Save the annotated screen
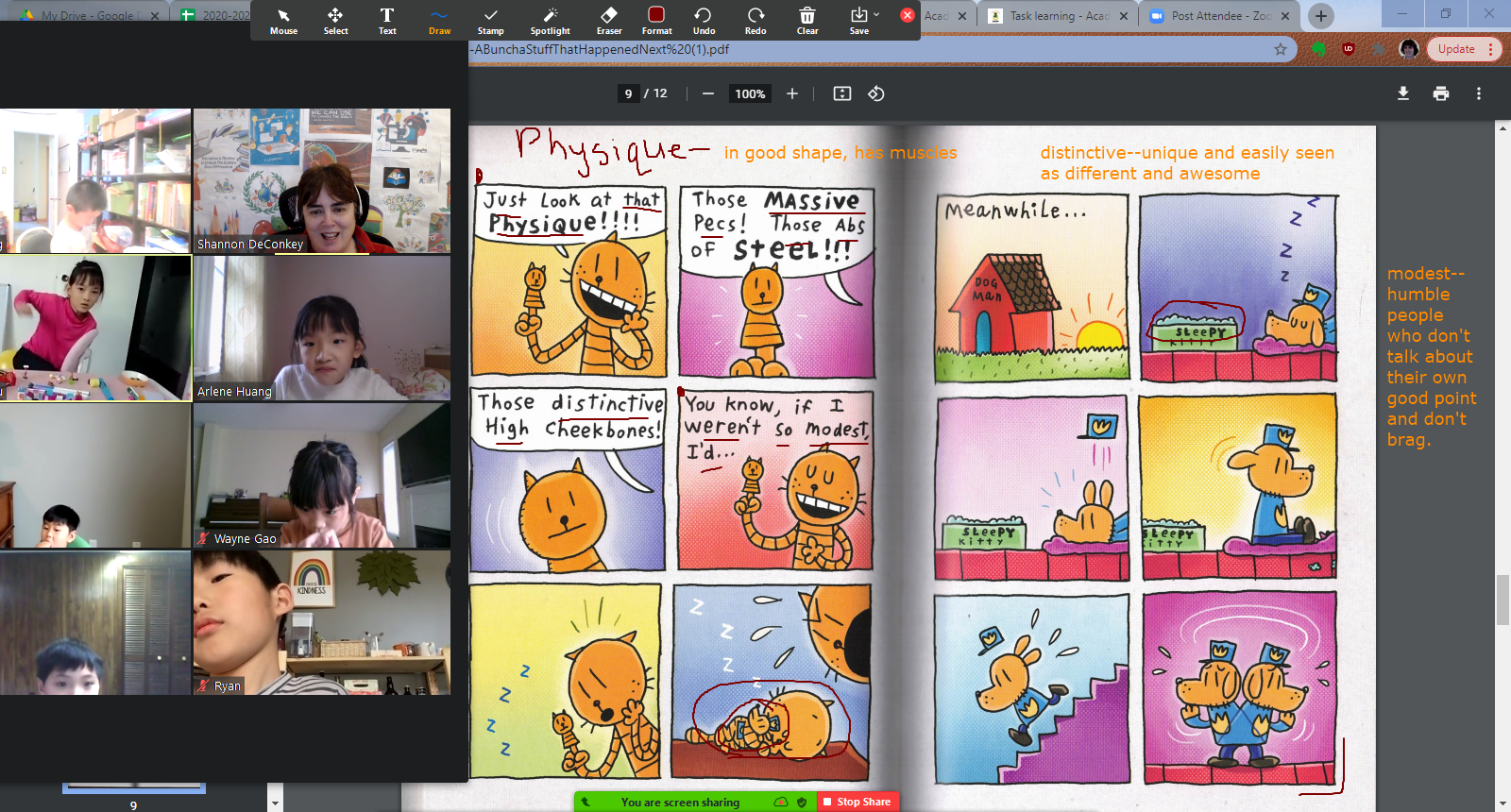Screen dimensions: 1511x812 pyautogui.click(x=858, y=21)
